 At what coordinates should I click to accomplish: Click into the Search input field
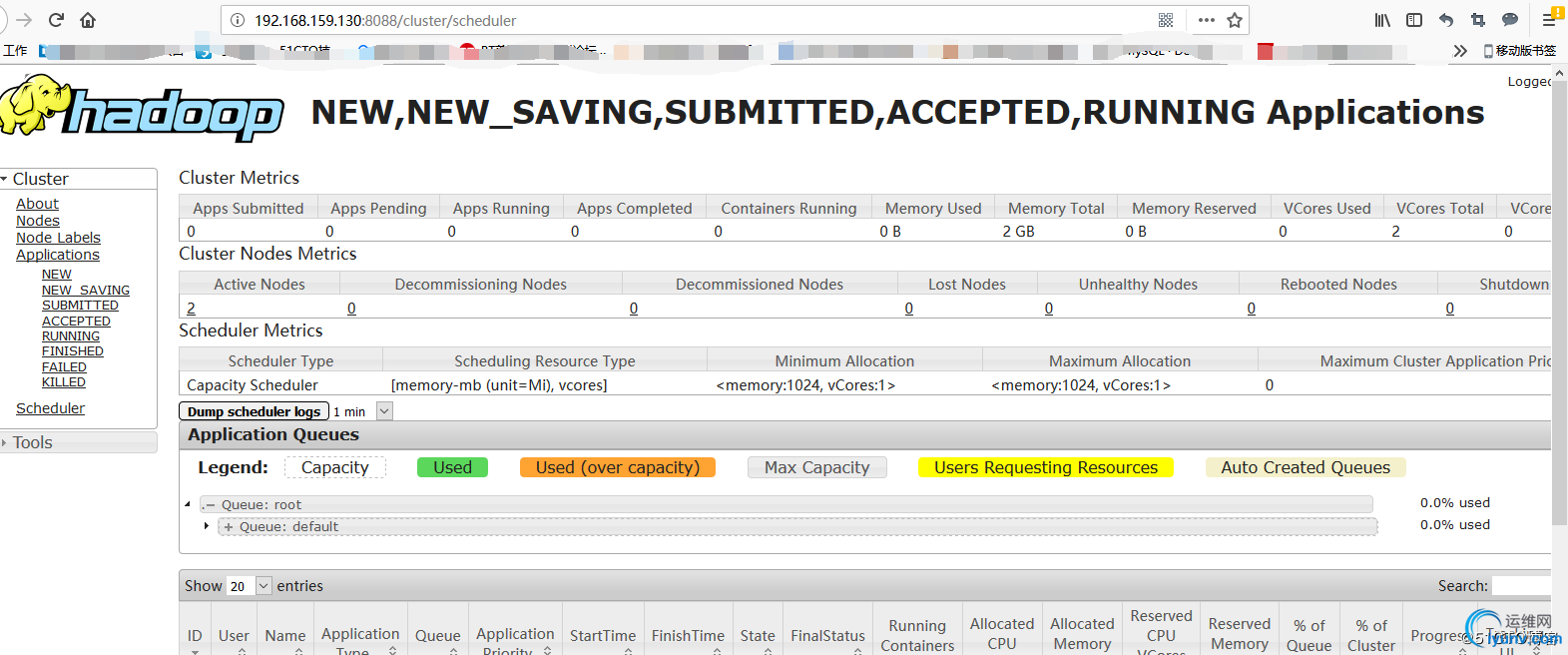(1521, 586)
